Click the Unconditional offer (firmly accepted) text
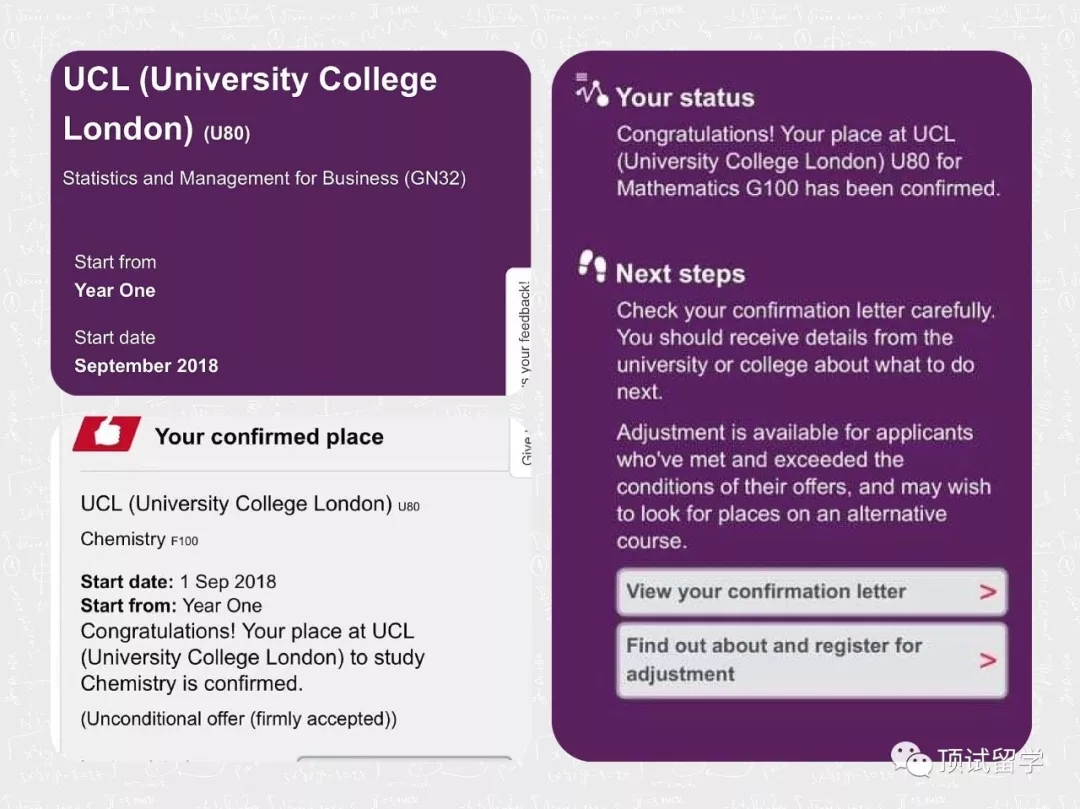The width and height of the screenshot is (1080, 809). 239,718
